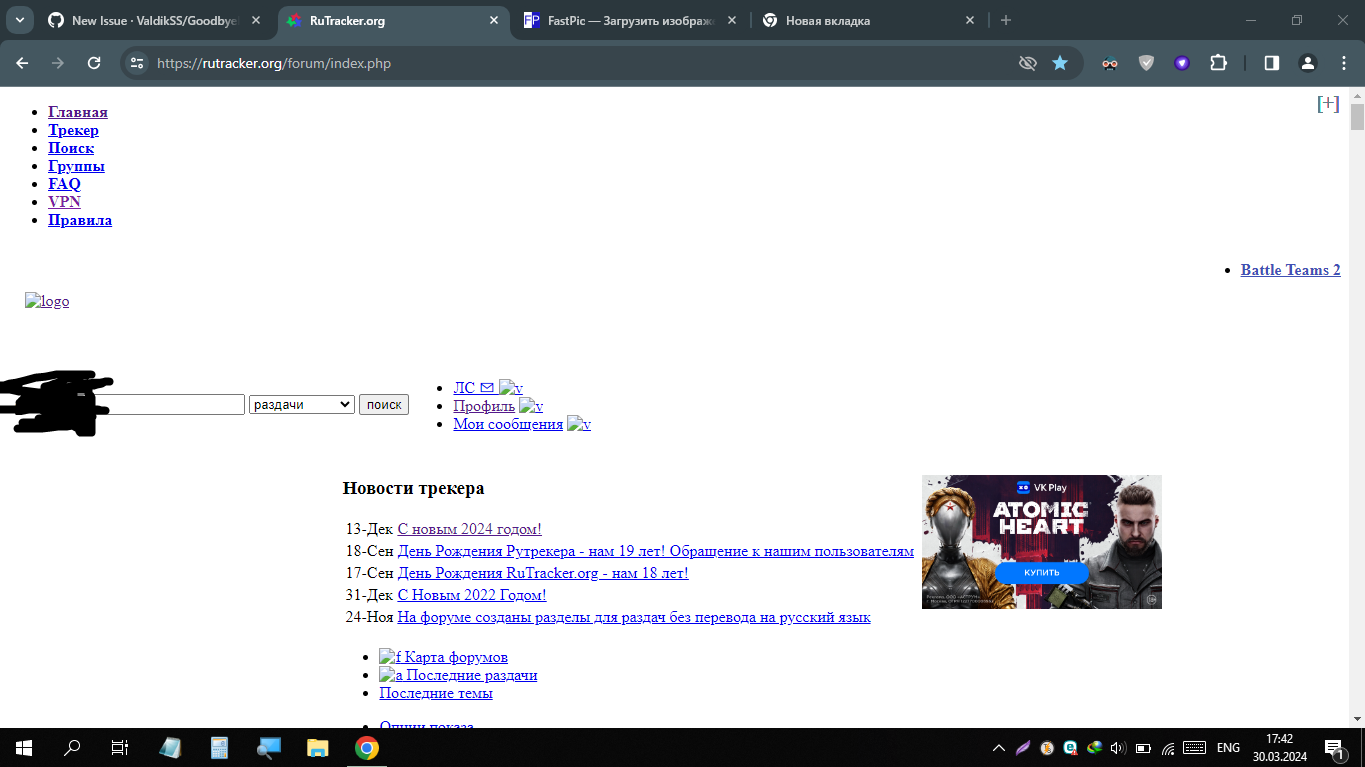Open the browser extensions puzzle icon
This screenshot has width=1365, height=767.
click(1218, 62)
